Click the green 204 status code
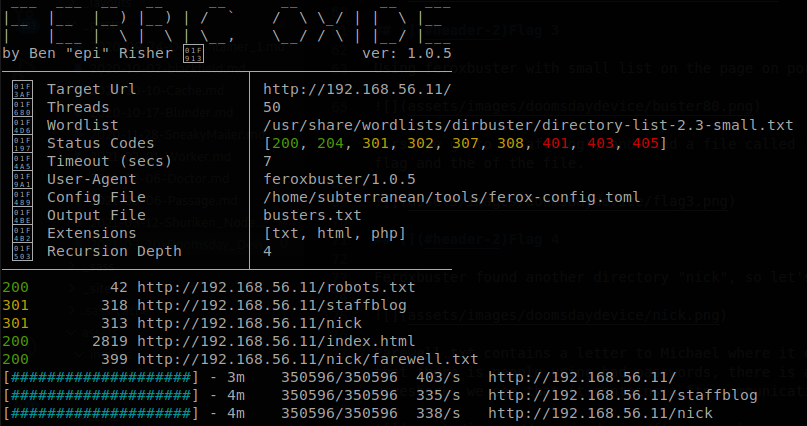 tap(330, 144)
